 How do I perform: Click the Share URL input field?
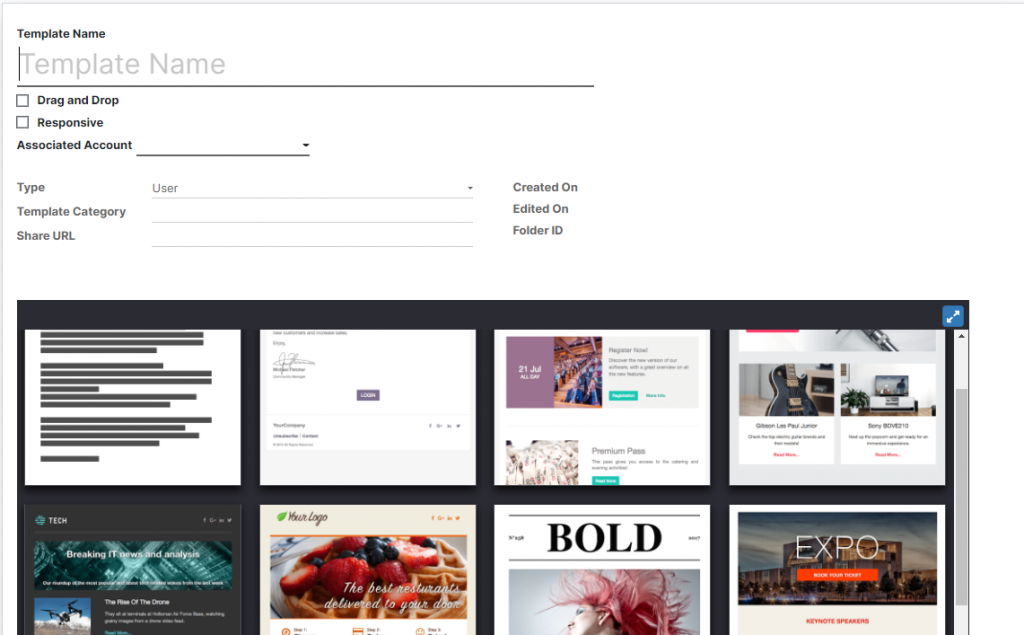point(312,236)
